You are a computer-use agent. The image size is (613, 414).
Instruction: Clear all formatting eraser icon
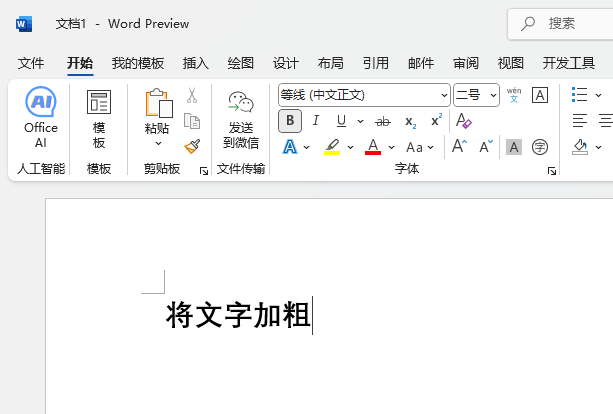(464, 121)
